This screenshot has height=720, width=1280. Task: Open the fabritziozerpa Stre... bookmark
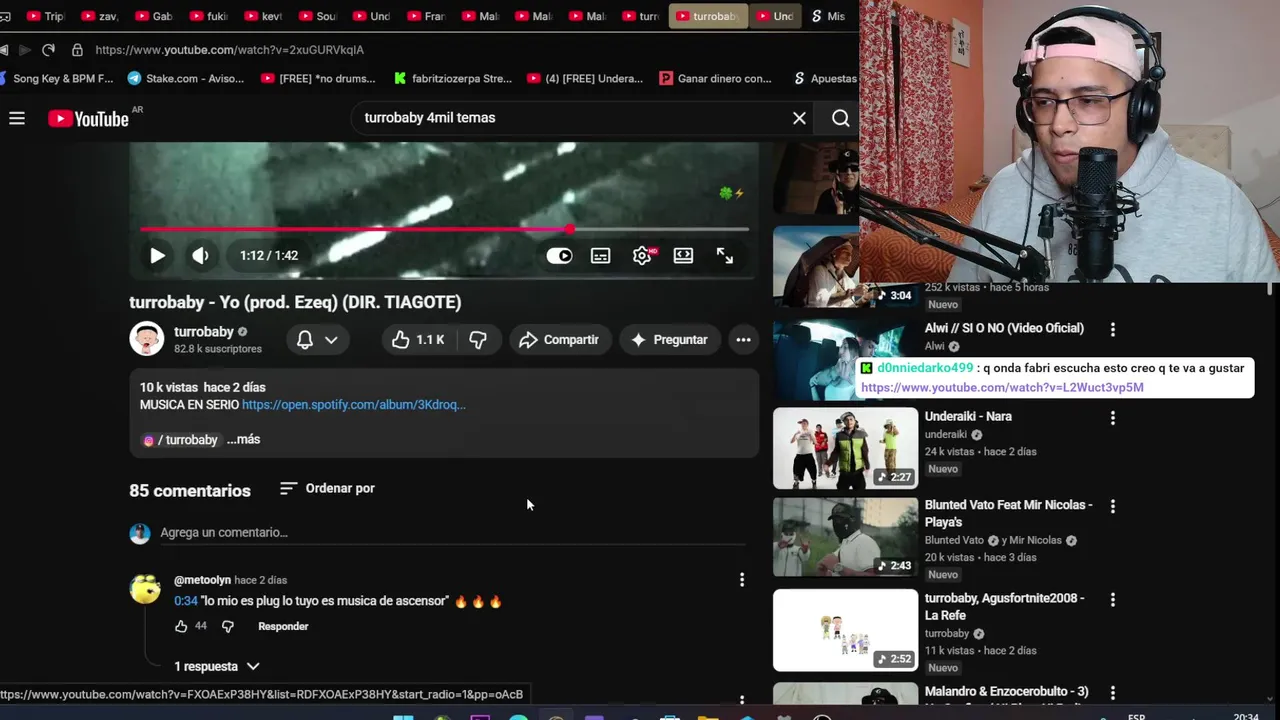(453, 78)
